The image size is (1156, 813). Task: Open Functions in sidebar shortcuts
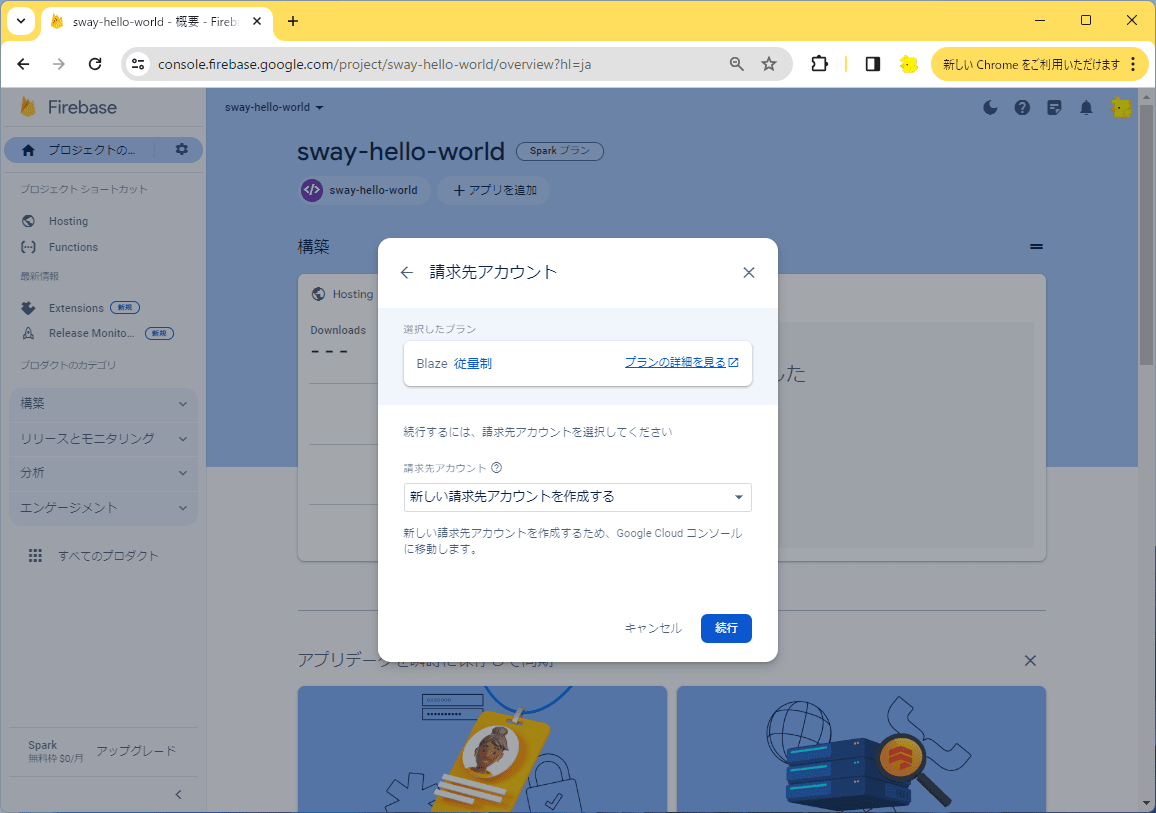73,247
